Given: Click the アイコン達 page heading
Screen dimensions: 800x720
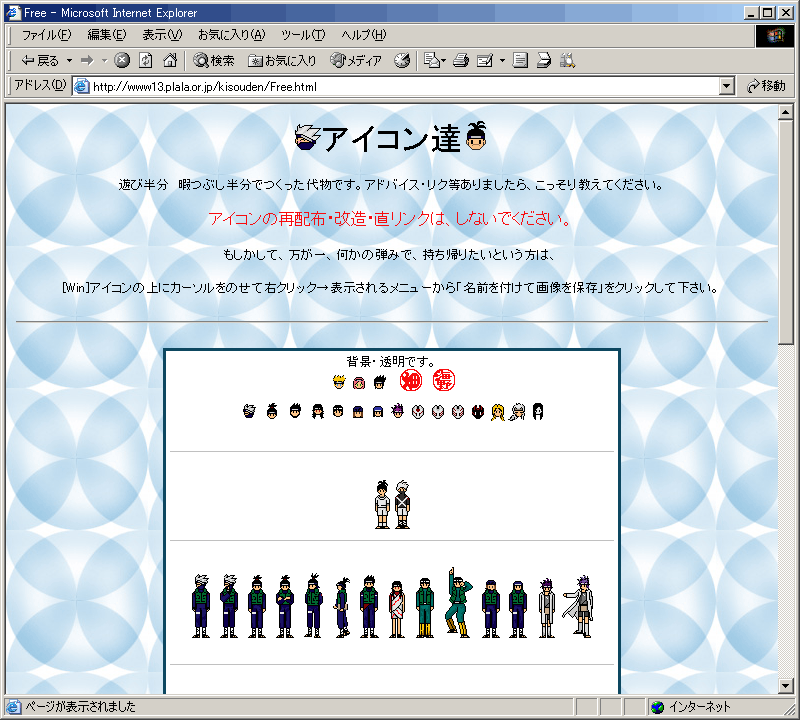Looking at the screenshot, I should (x=392, y=139).
